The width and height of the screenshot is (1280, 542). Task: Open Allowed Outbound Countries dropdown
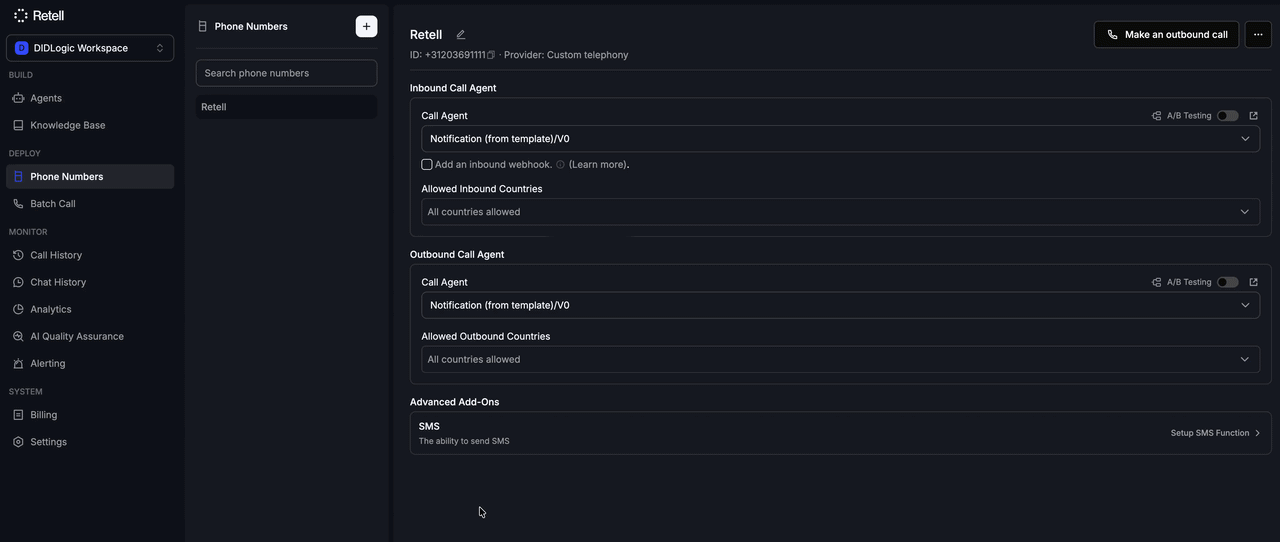(840, 359)
